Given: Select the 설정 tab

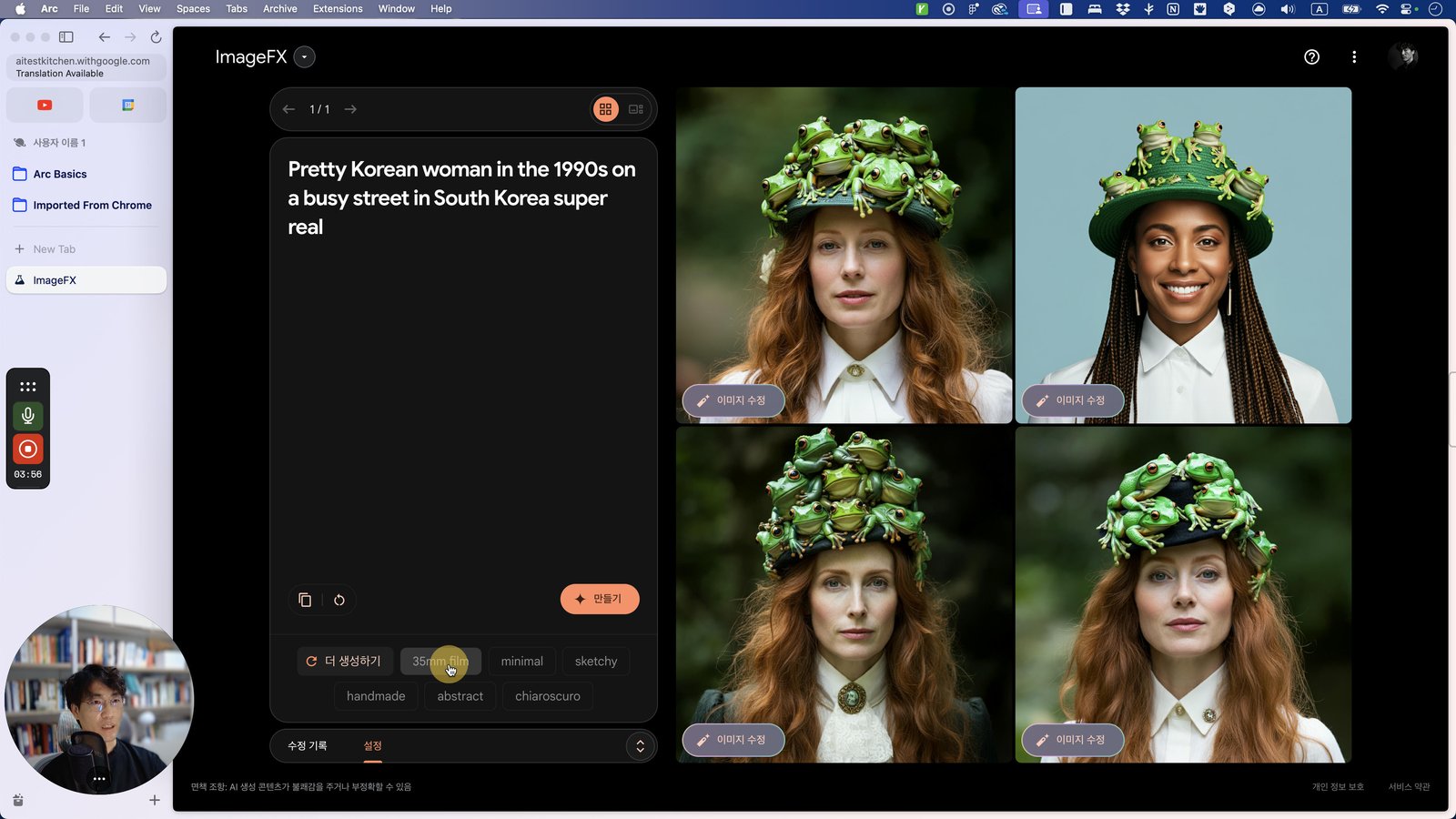Looking at the screenshot, I should coord(373,745).
